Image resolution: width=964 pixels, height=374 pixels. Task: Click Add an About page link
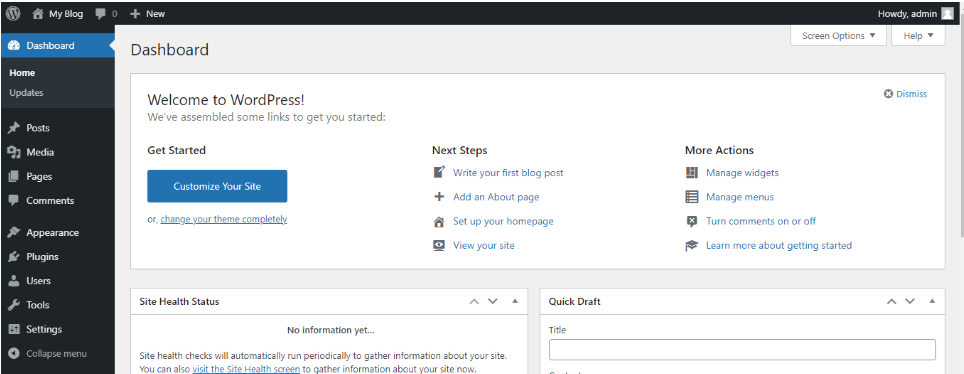click(x=496, y=197)
